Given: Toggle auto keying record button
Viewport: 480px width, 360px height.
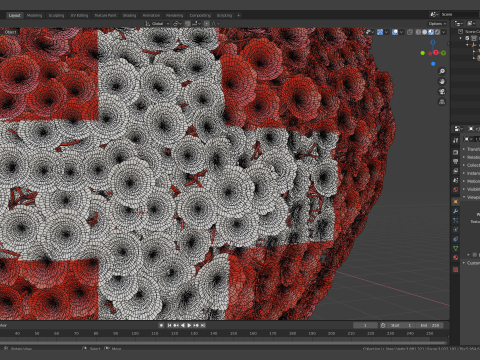Looking at the screenshot, I should [161, 325].
